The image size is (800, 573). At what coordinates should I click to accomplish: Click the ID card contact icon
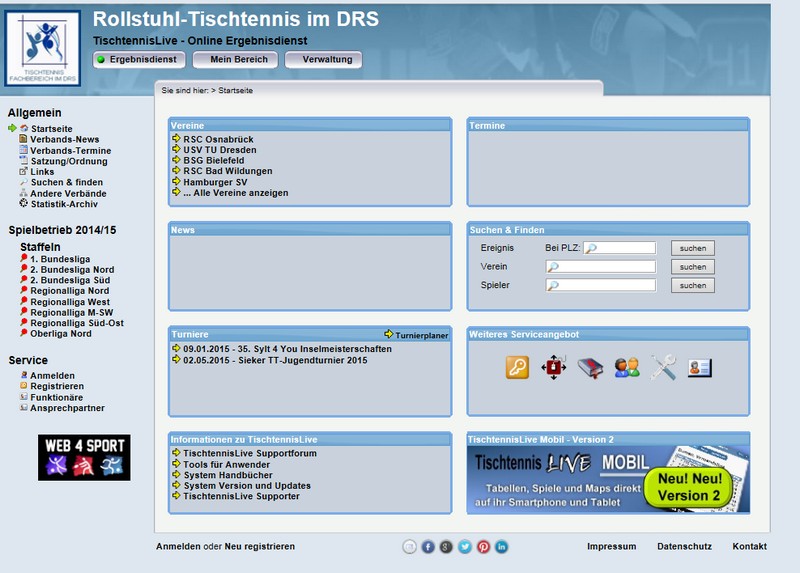tap(700, 367)
